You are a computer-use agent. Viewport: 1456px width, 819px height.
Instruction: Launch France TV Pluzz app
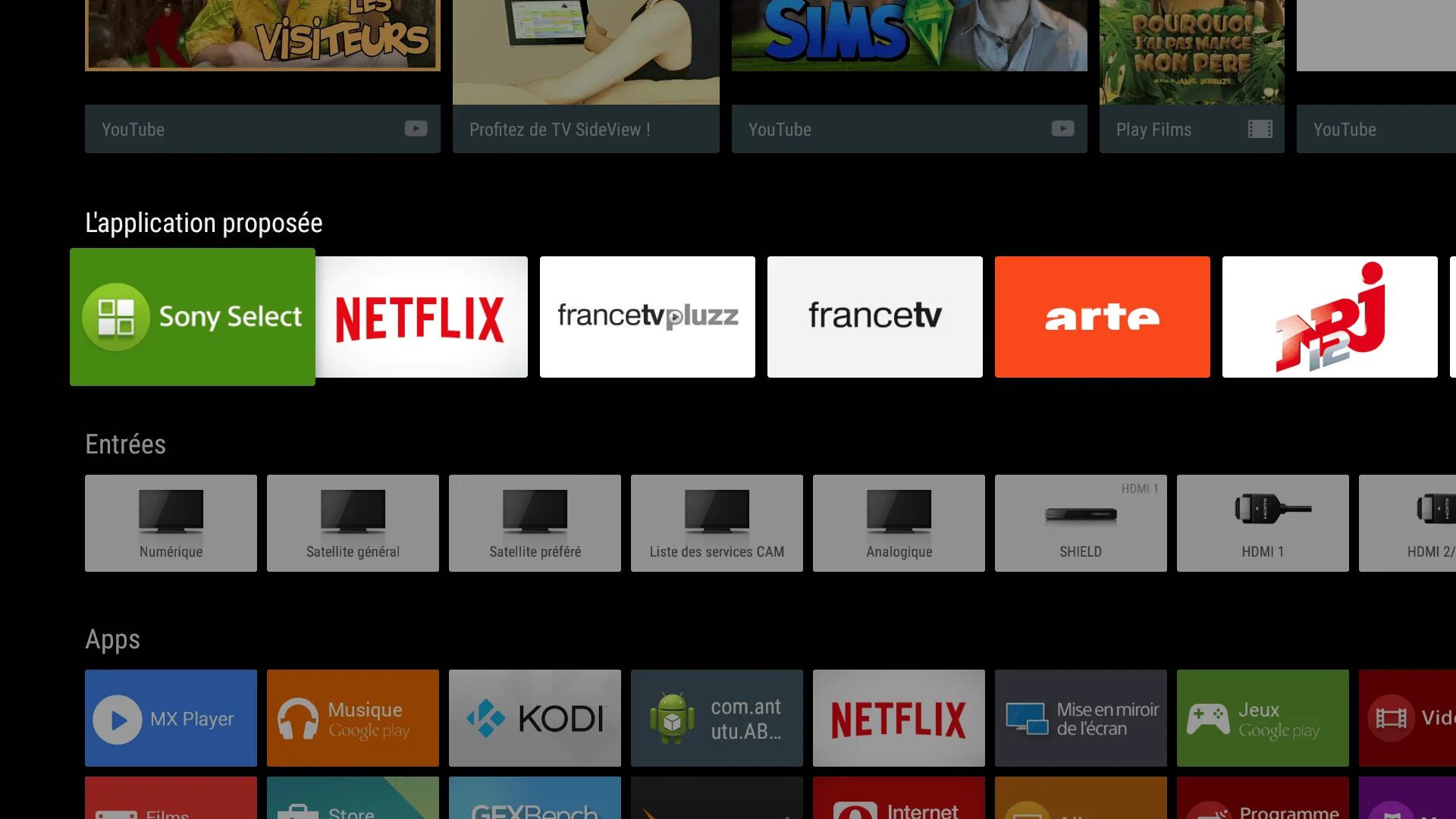coord(647,316)
